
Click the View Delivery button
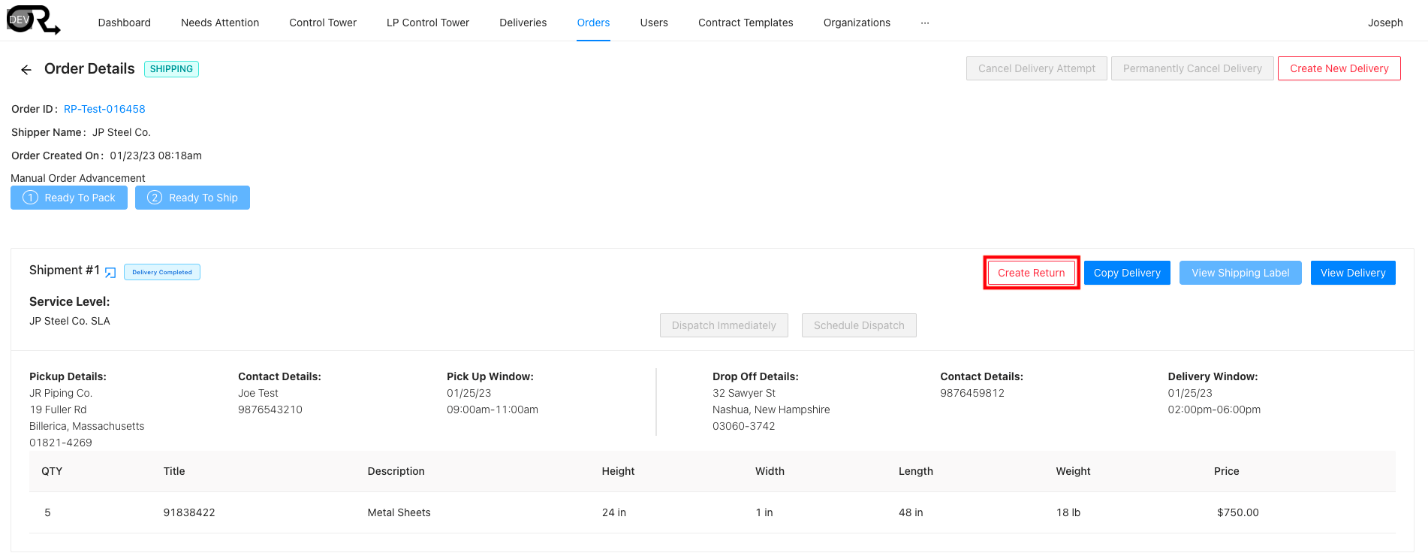coord(1352,273)
